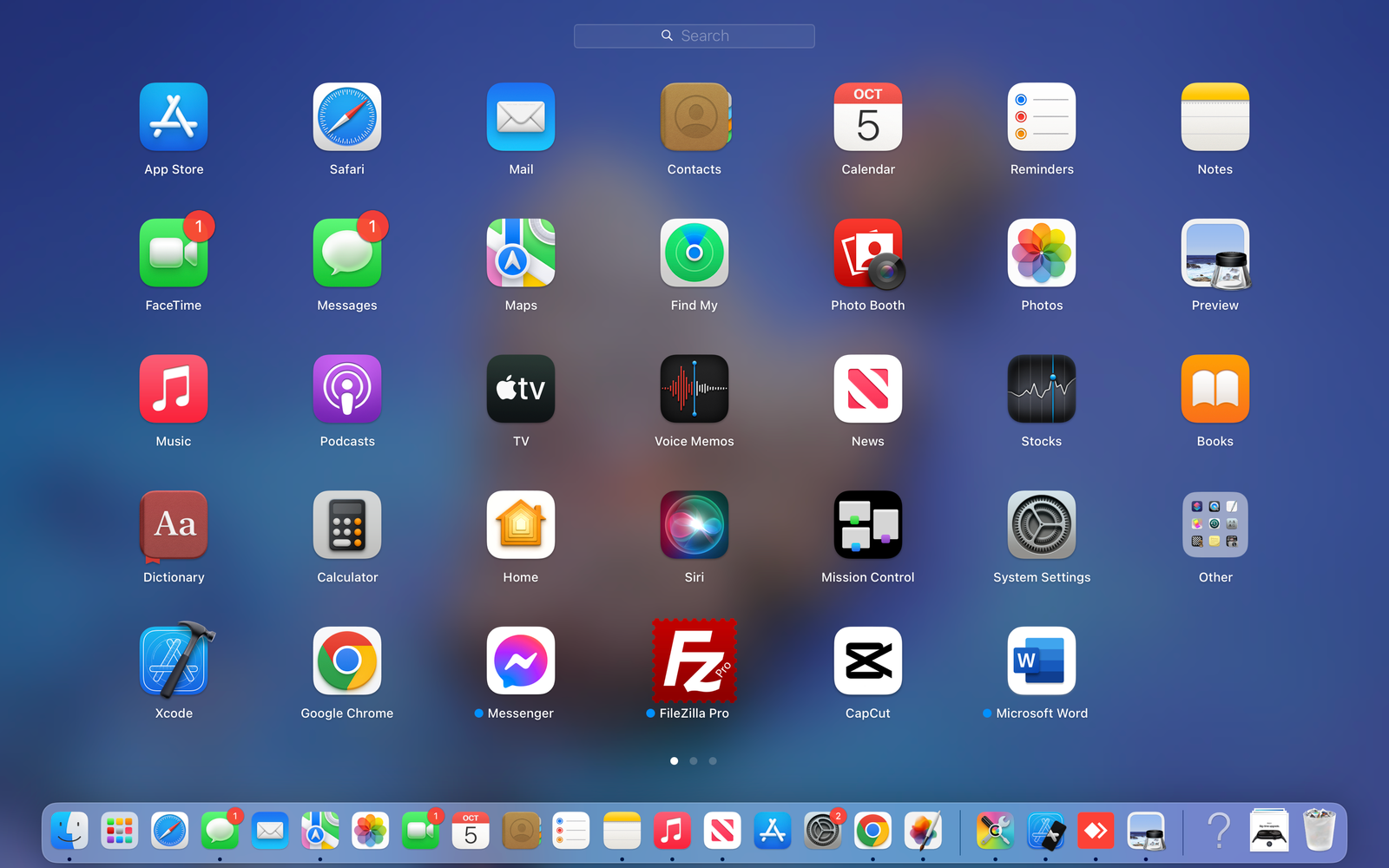Launch Siri from Launchpad
The width and height of the screenshot is (1389, 868).
(694, 525)
